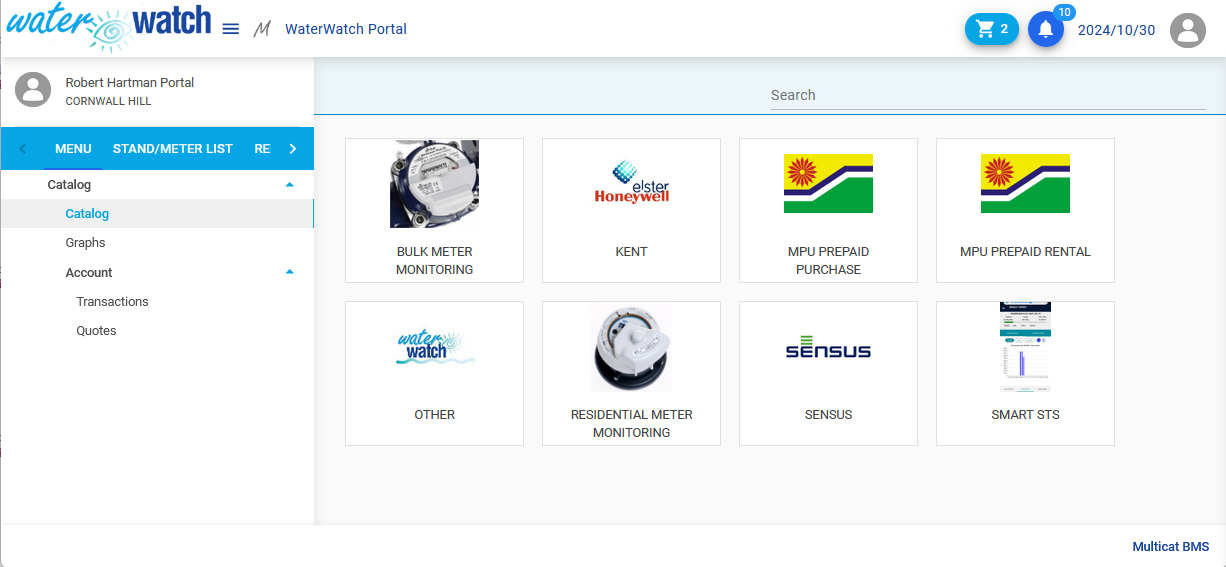
Task: Click the WaterWatch logo
Action: [x=109, y=27]
